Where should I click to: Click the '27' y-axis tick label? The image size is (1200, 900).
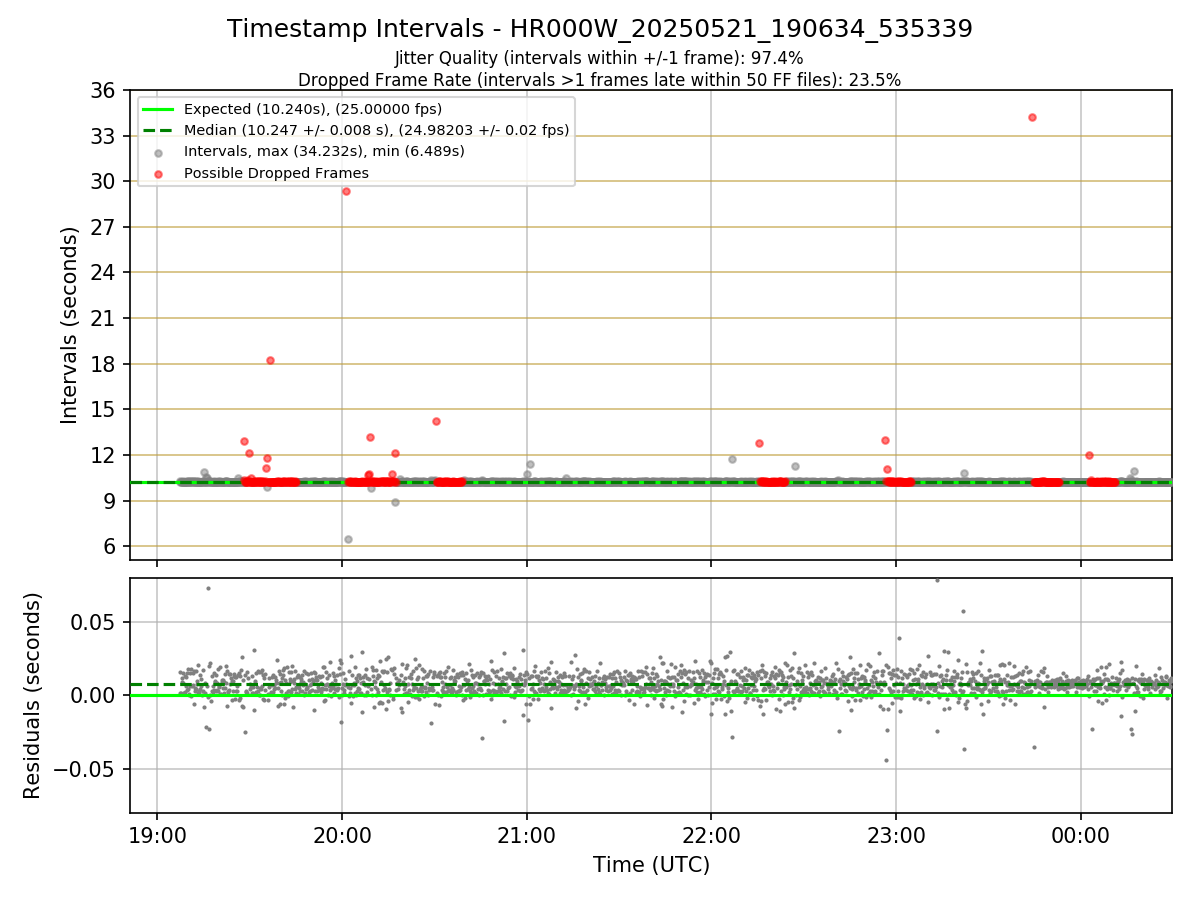pos(101,227)
